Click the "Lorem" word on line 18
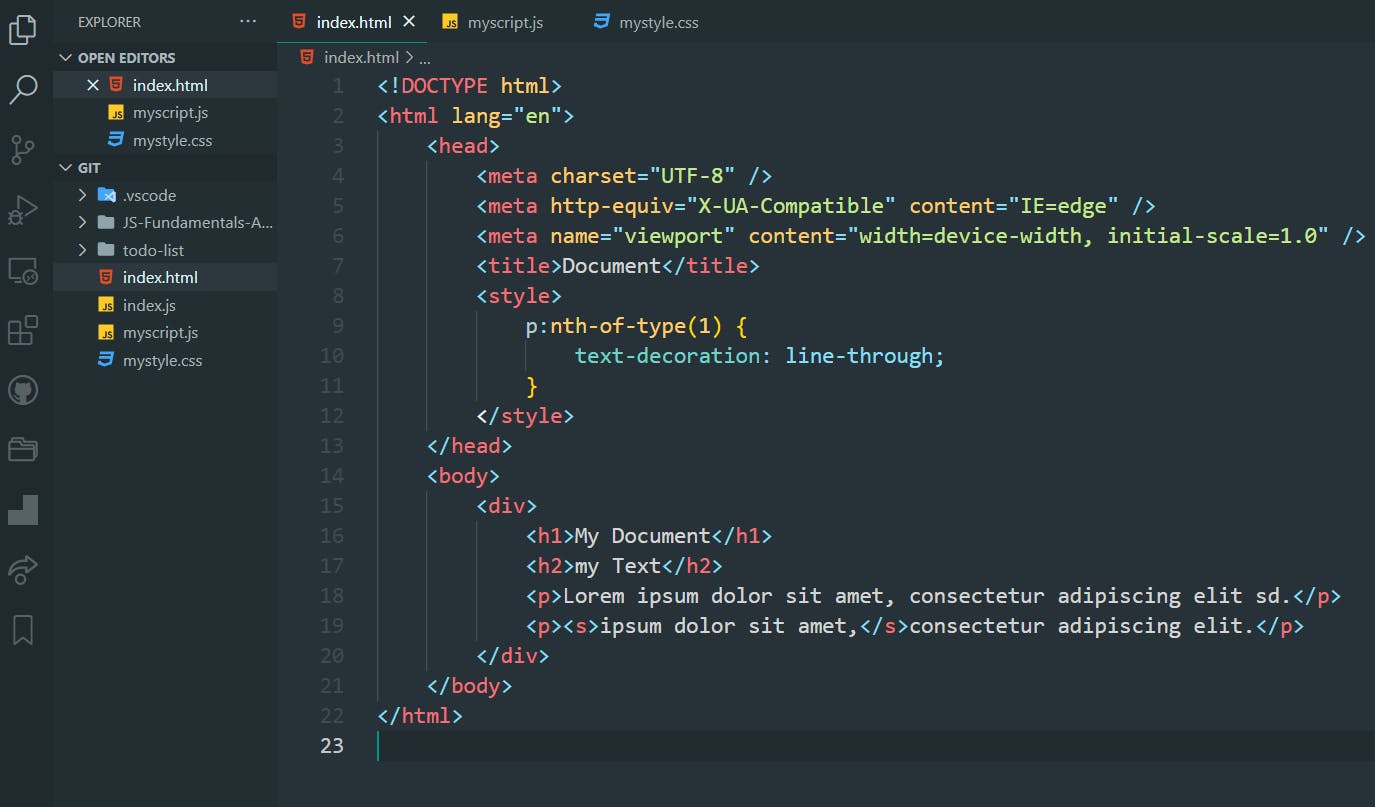The image size is (1375, 807). (594, 596)
